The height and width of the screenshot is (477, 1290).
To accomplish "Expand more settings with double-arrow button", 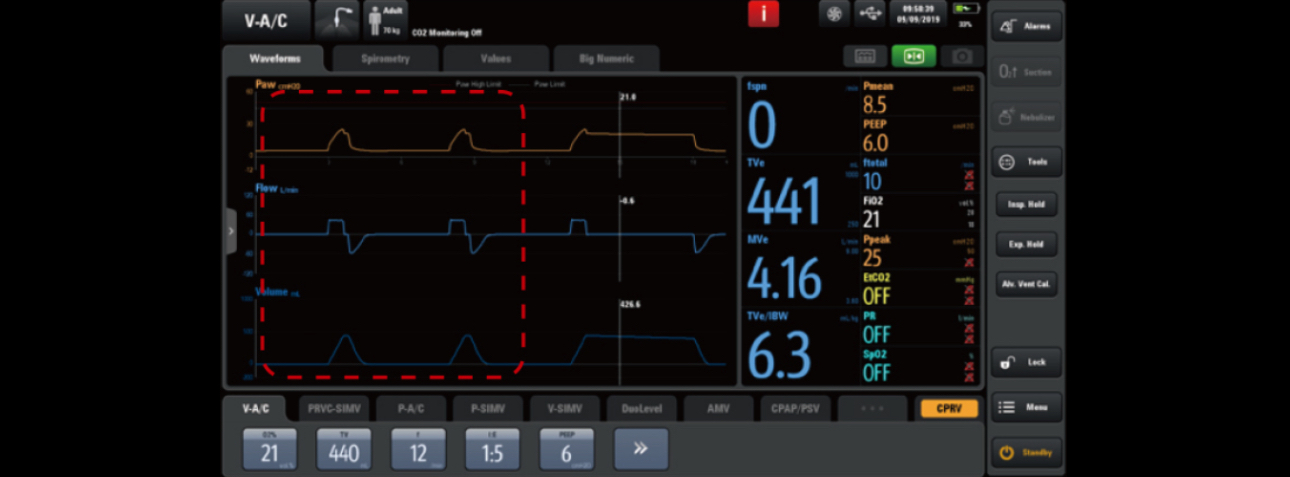I will 640,449.
